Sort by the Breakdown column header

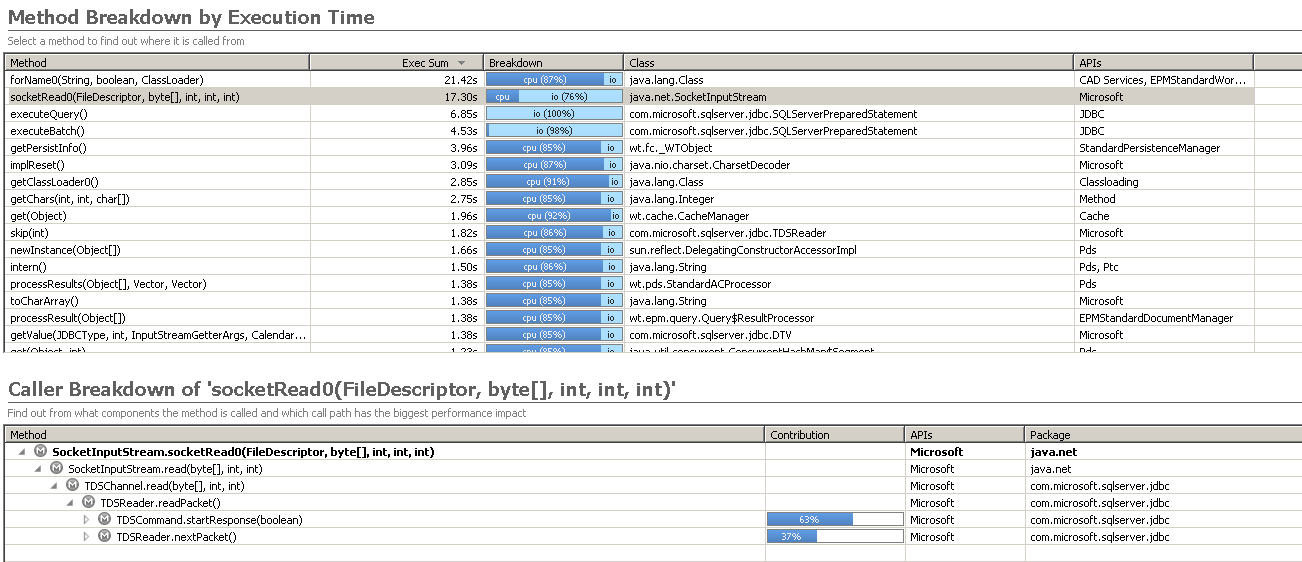[554, 62]
